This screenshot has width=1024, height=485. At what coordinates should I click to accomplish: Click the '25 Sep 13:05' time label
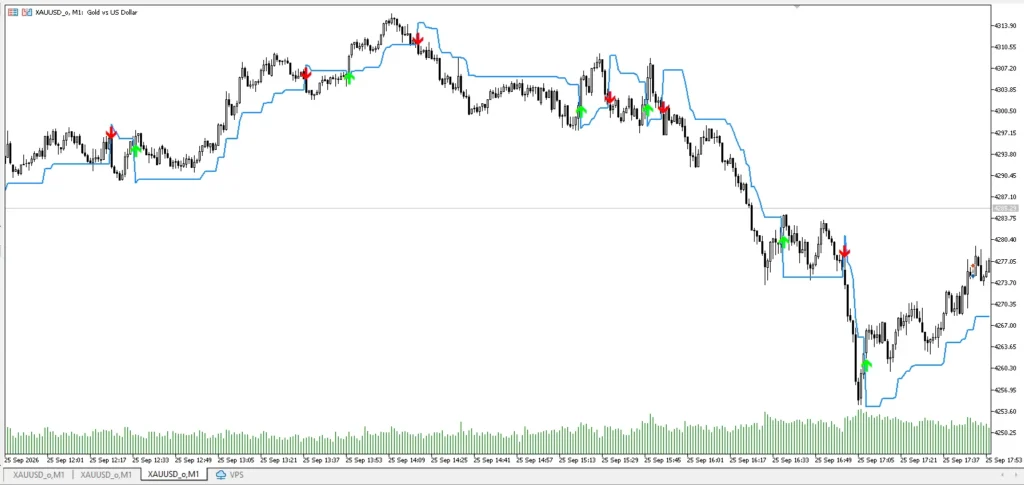235,460
